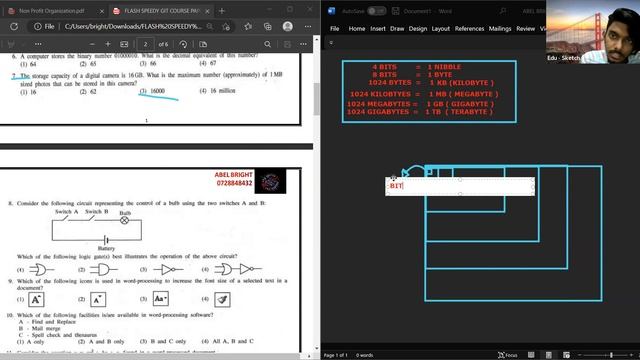
Task: Click the Edu-Sketch webcam overlay
Action: 593,32
